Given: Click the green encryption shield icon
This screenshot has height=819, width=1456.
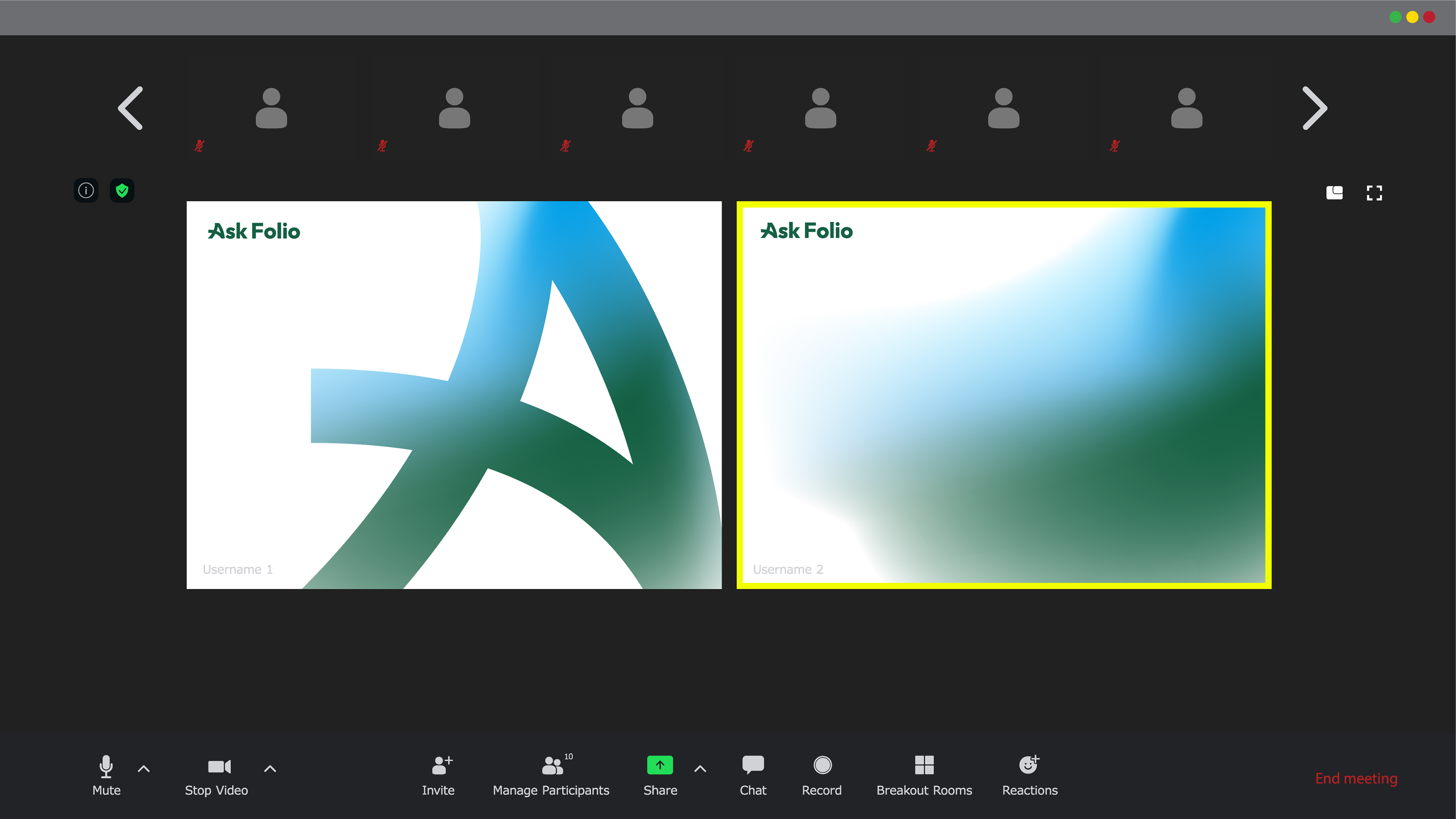Looking at the screenshot, I should [x=122, y=190].
